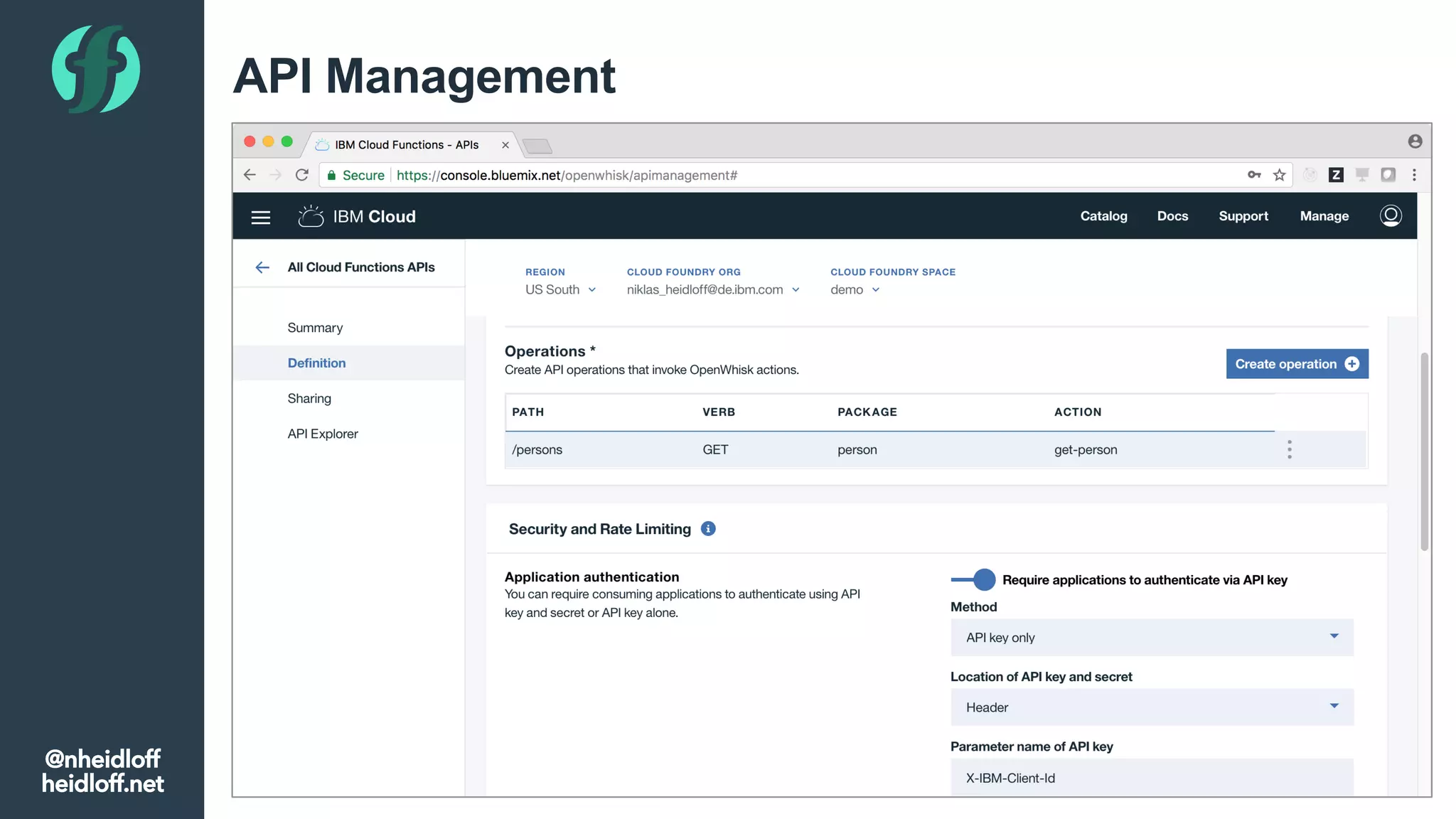Open API Explorer in the sidebar
Viewport: 1456px width, 819px height.
(323, 434)
